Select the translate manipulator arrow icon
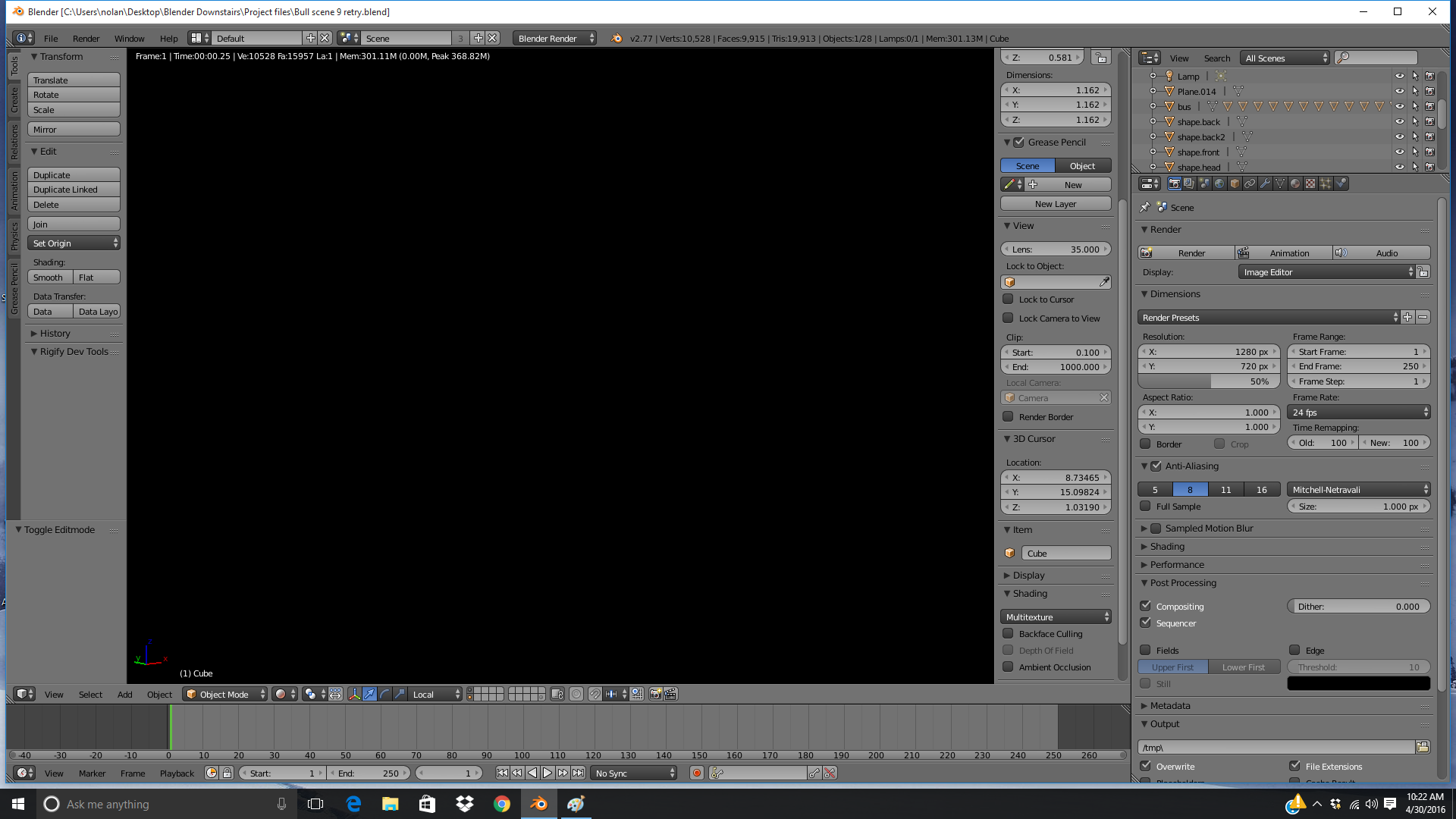This screenshot has width=1456, height=819. 369,694
